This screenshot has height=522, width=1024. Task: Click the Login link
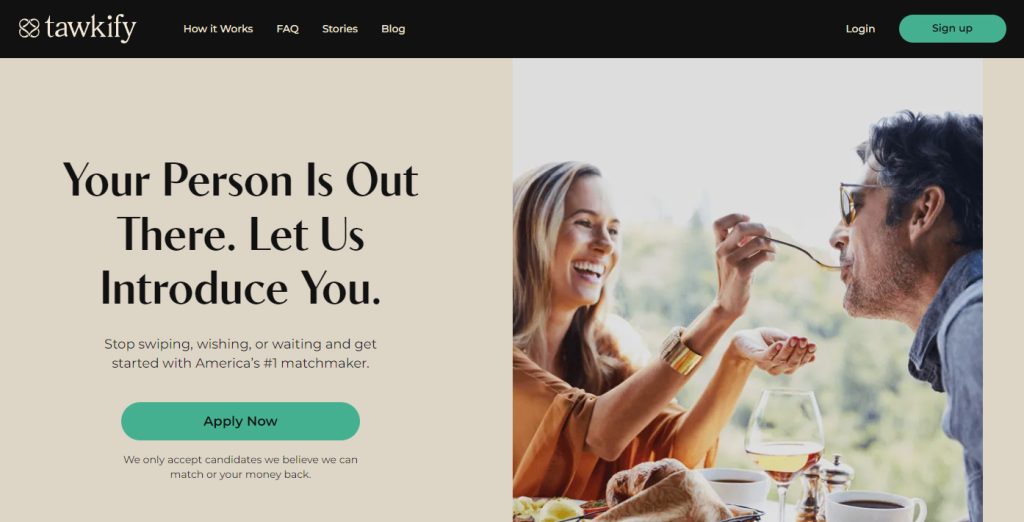pos(860,29)
